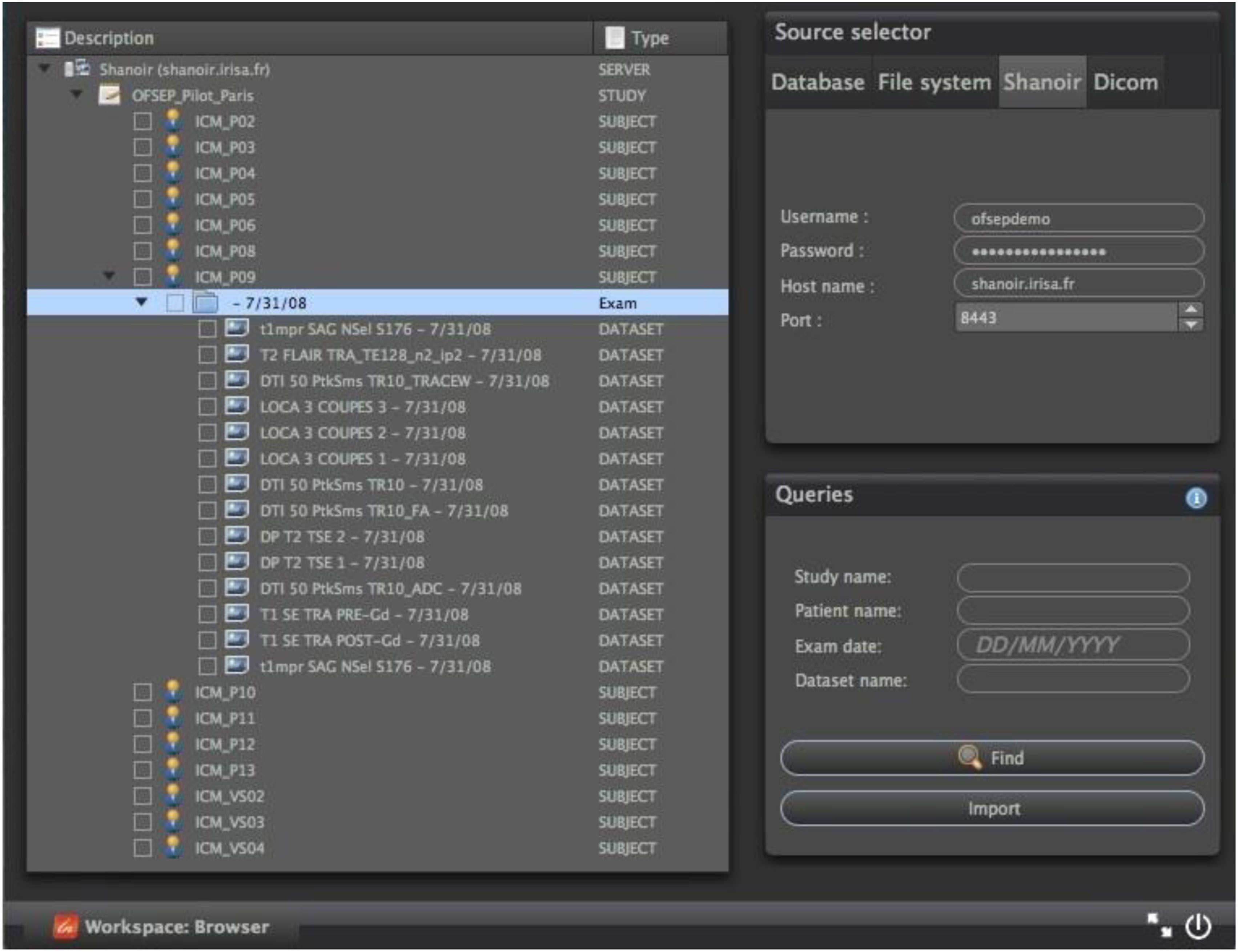Click the Workspace Browser logo icon
The image size is (1238, 952).
pyautogui.click(x=65, y=927)
